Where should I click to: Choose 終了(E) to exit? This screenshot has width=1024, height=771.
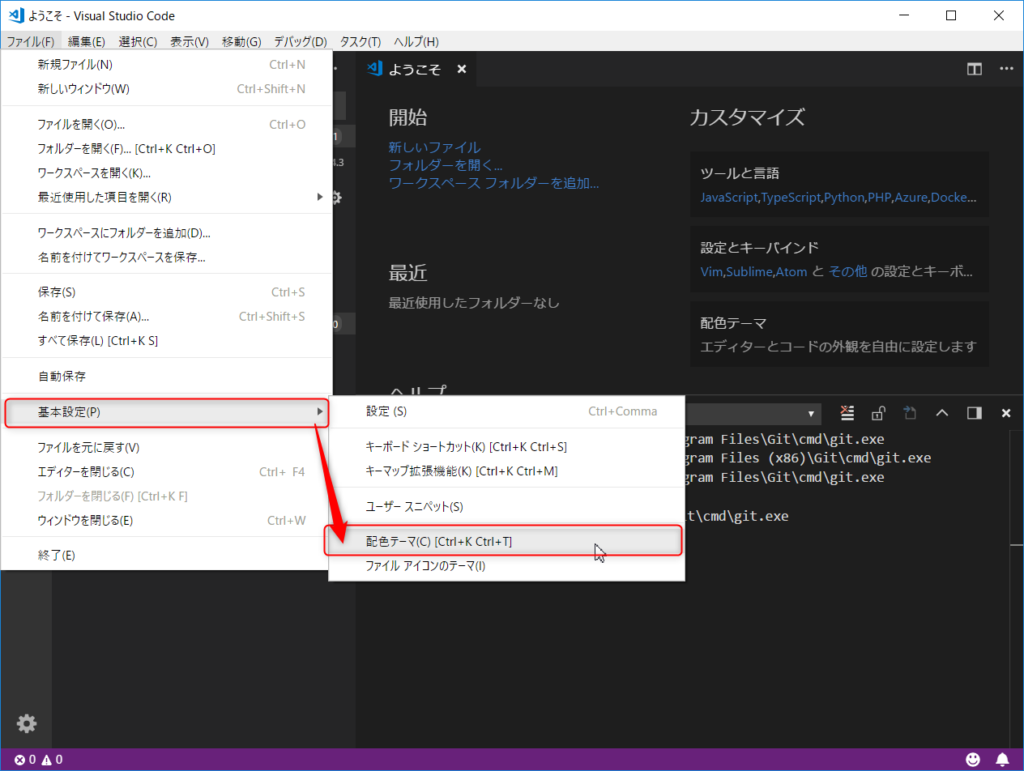click(x=167, y=555)
